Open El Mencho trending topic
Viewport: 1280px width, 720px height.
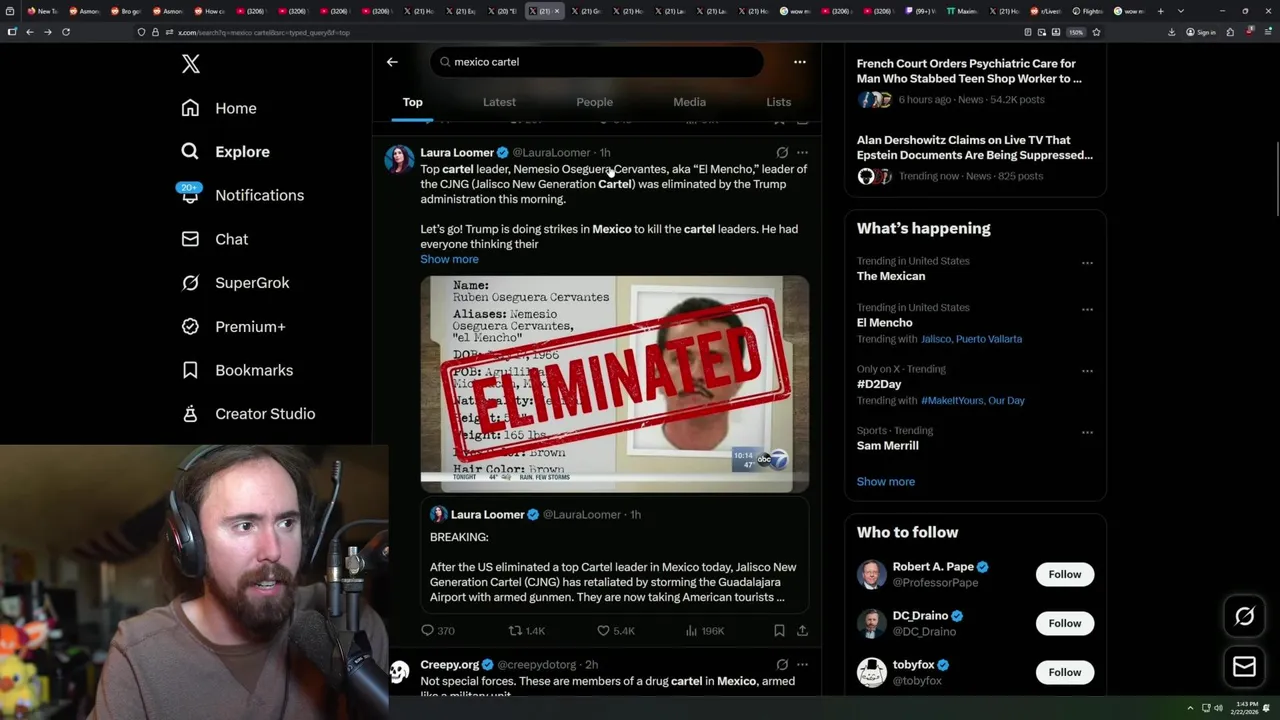884,323
